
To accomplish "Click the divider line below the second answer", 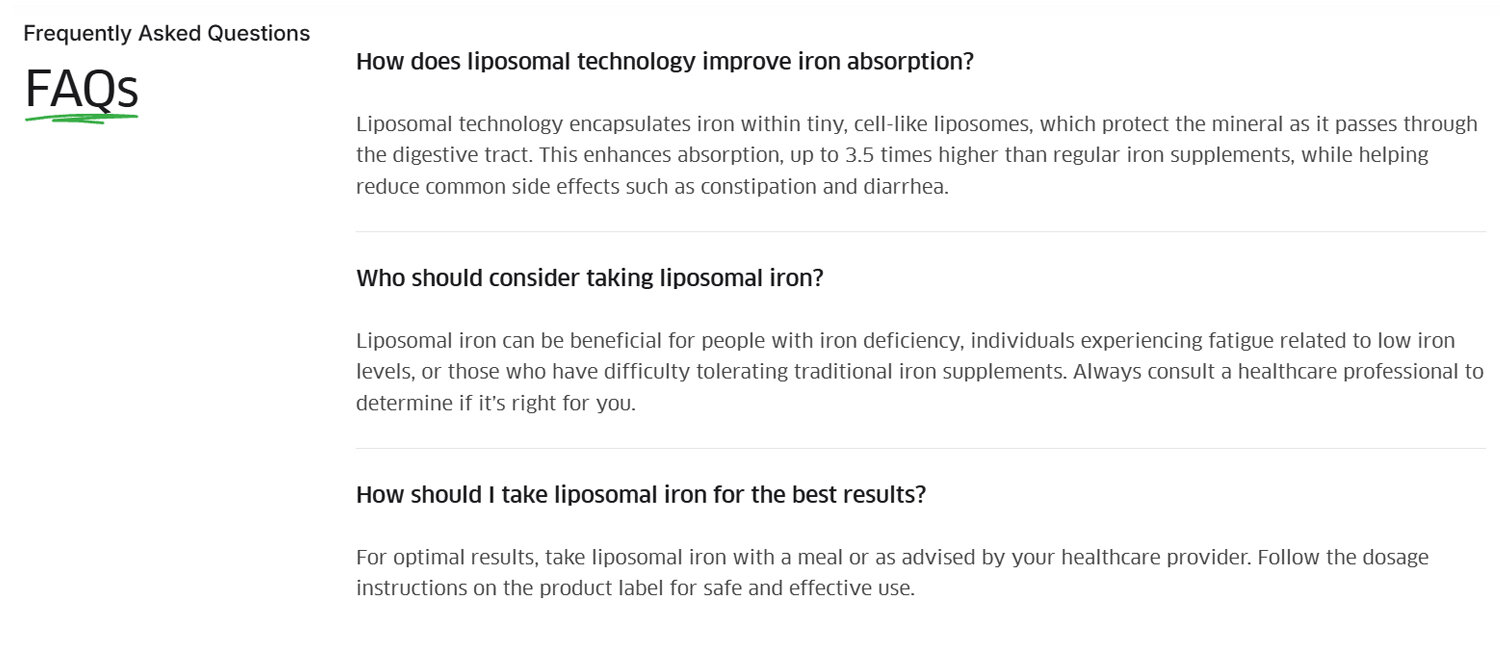I will click(x=920, y=448).
